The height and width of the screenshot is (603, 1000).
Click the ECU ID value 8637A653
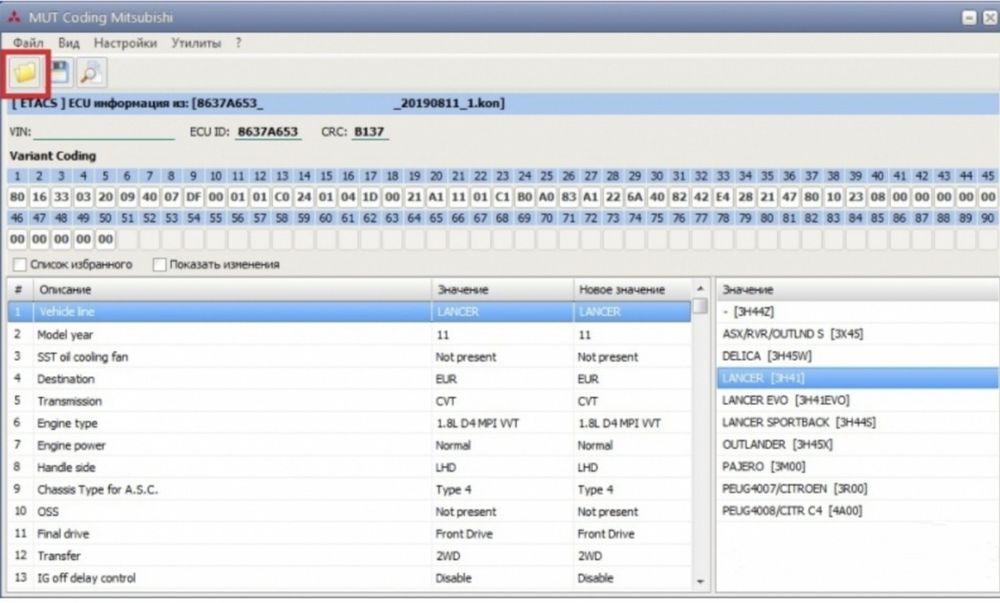click(268, 132)
